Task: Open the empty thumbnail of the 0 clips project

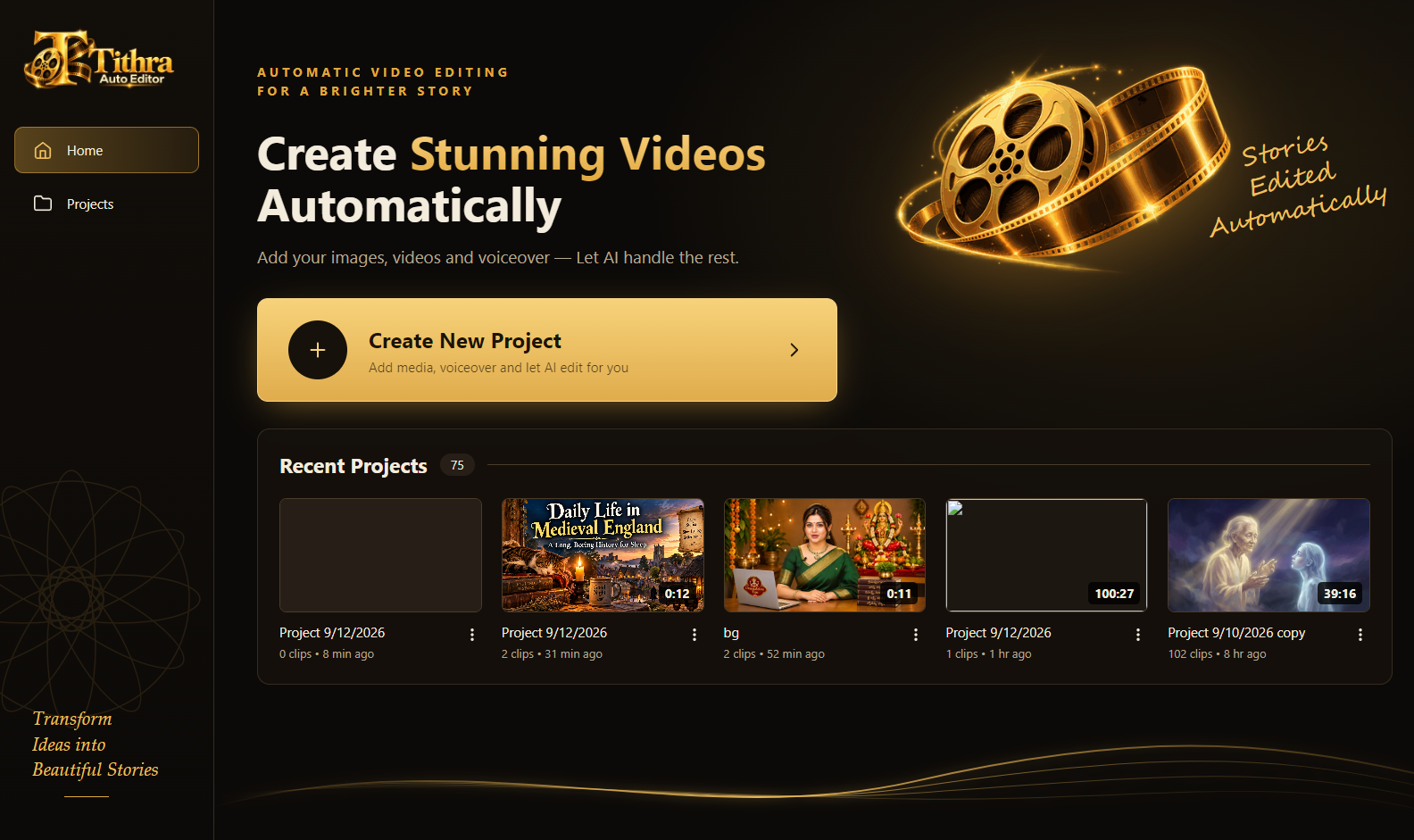Action: pyautogui.click(x=380, y=555)
